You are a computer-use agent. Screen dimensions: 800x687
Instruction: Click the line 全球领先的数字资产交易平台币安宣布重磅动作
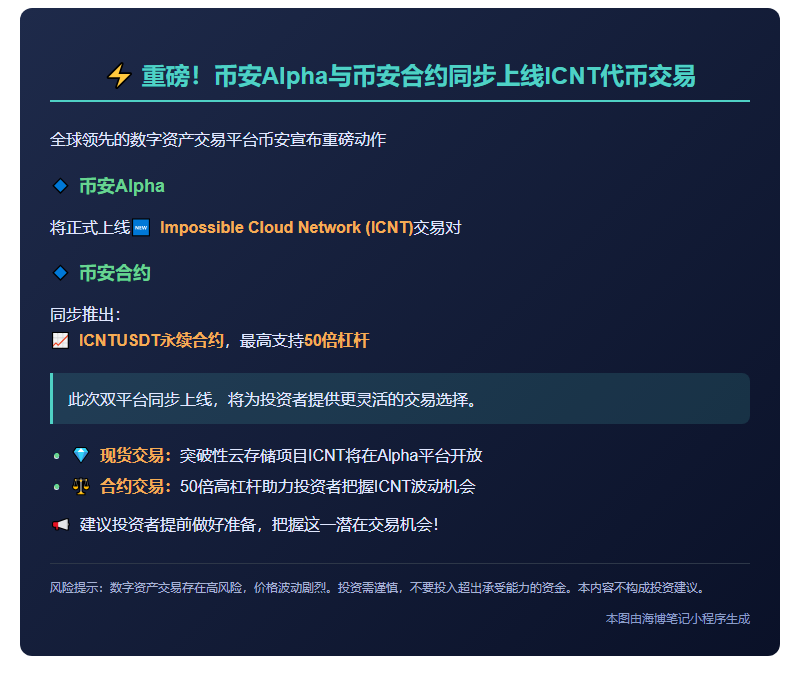(x=218, y=139)
